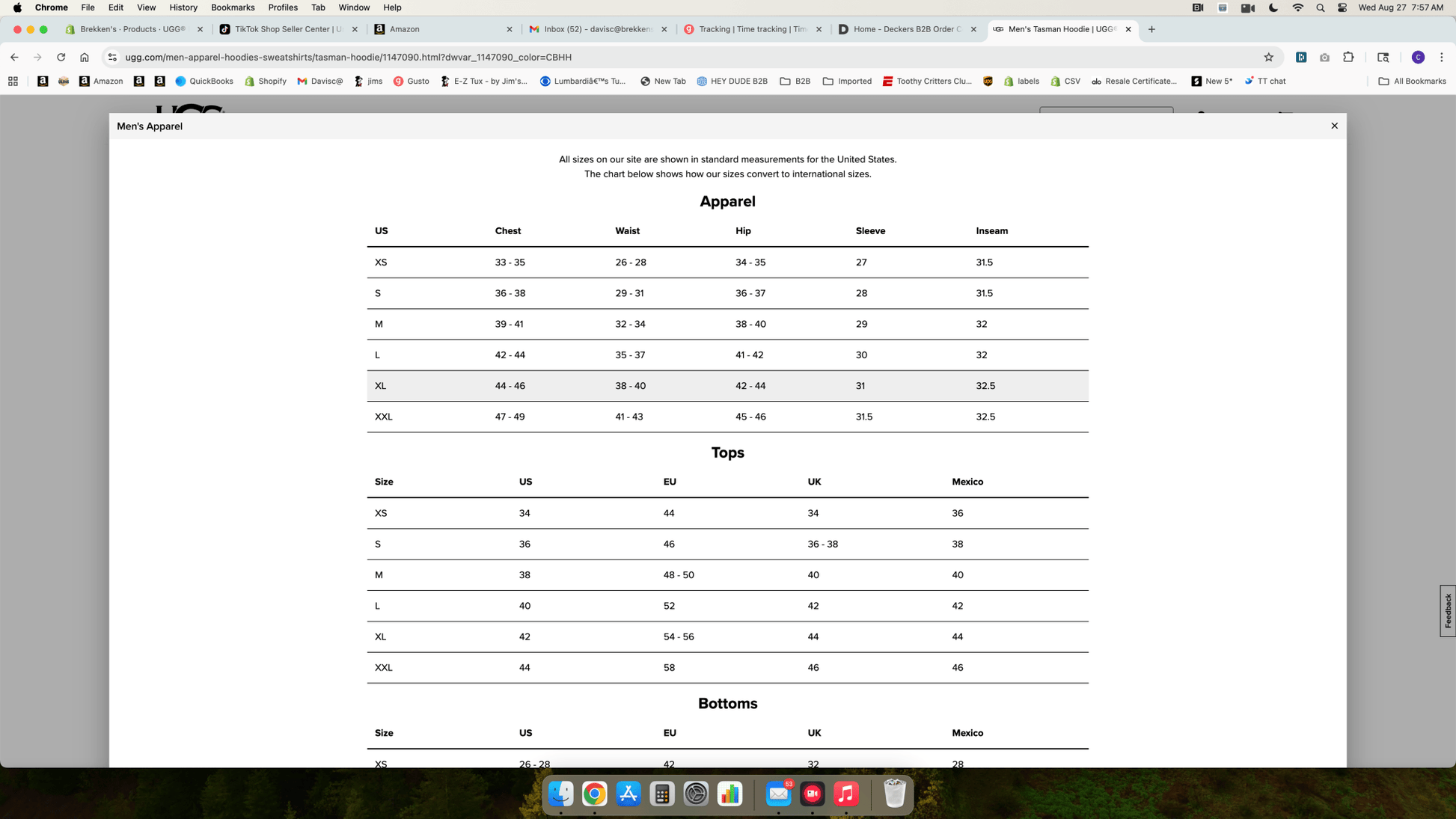Expand the All Bookmarks folder
The height and width of the screenshot is (819, 1456).
1411,81
